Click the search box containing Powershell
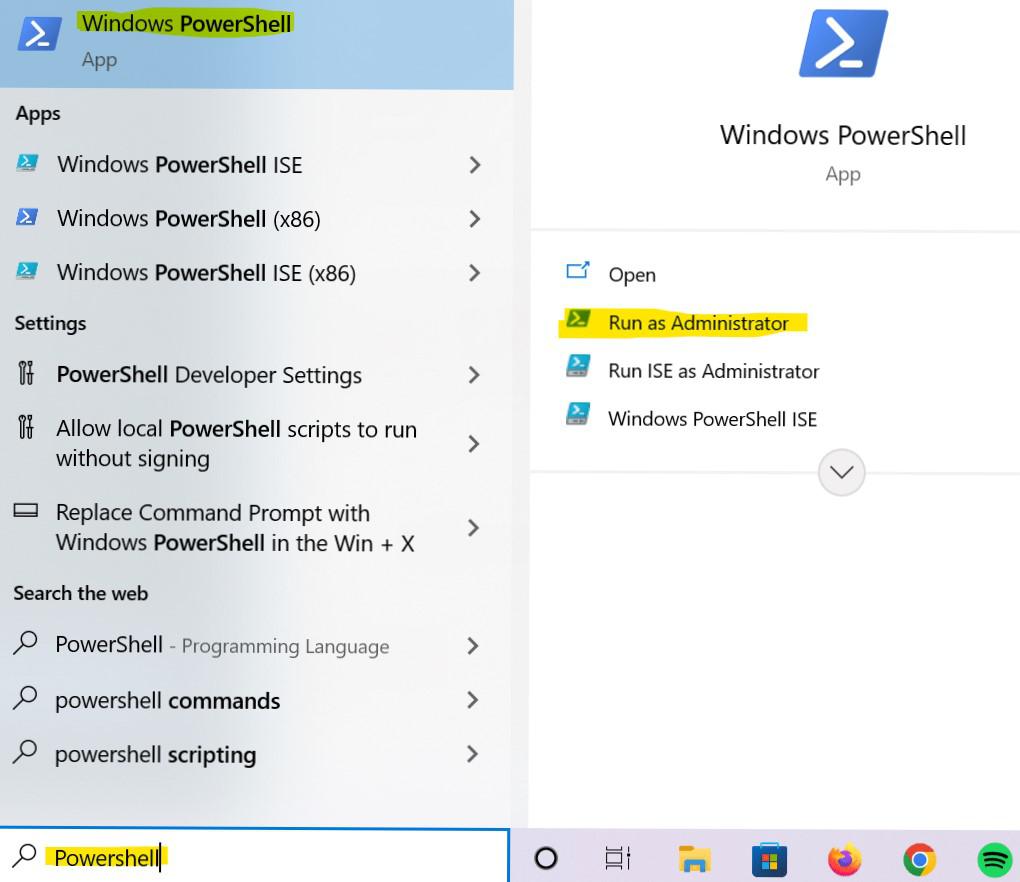 coord(254,857)
